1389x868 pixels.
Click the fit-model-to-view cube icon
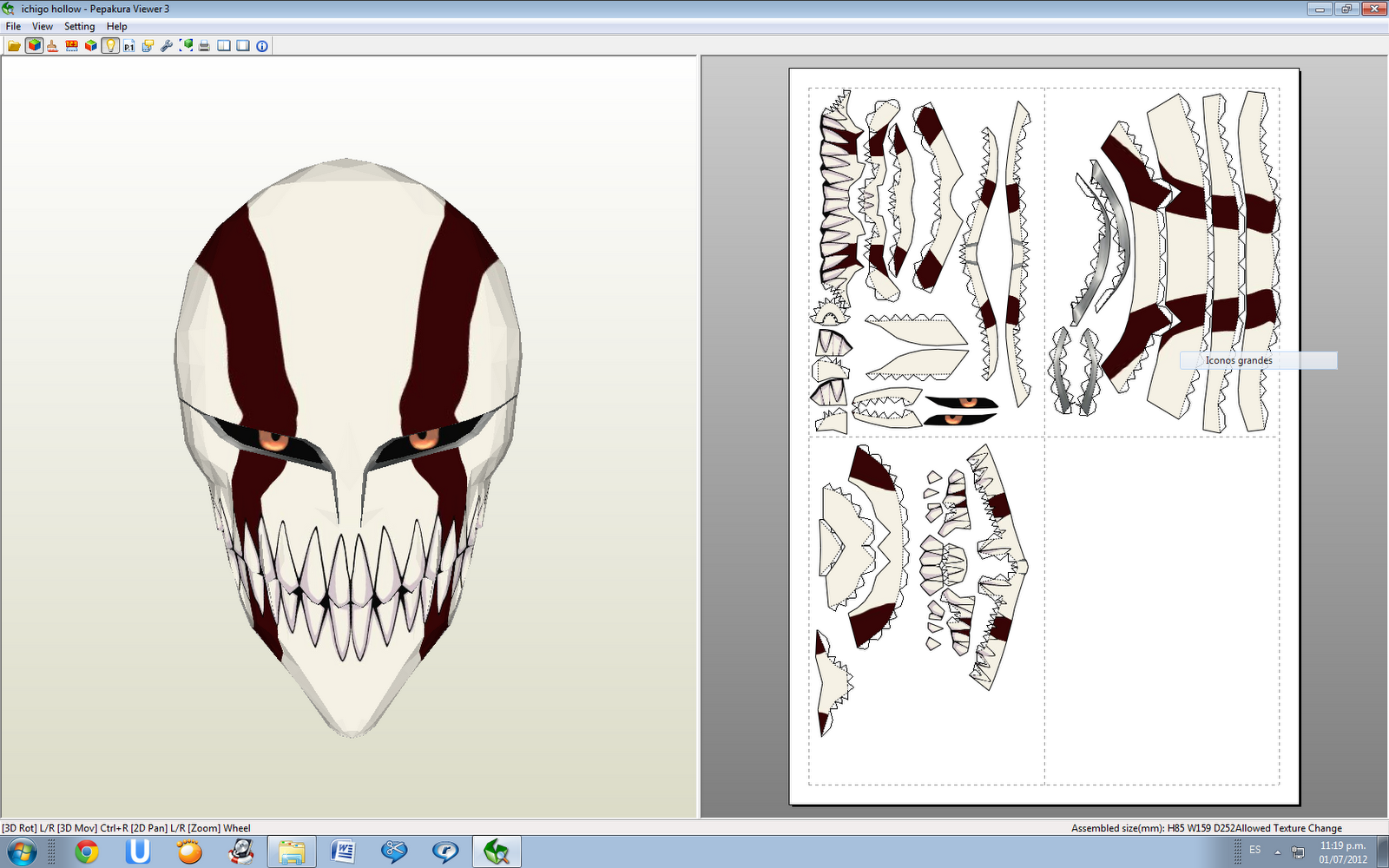point(185,45)
